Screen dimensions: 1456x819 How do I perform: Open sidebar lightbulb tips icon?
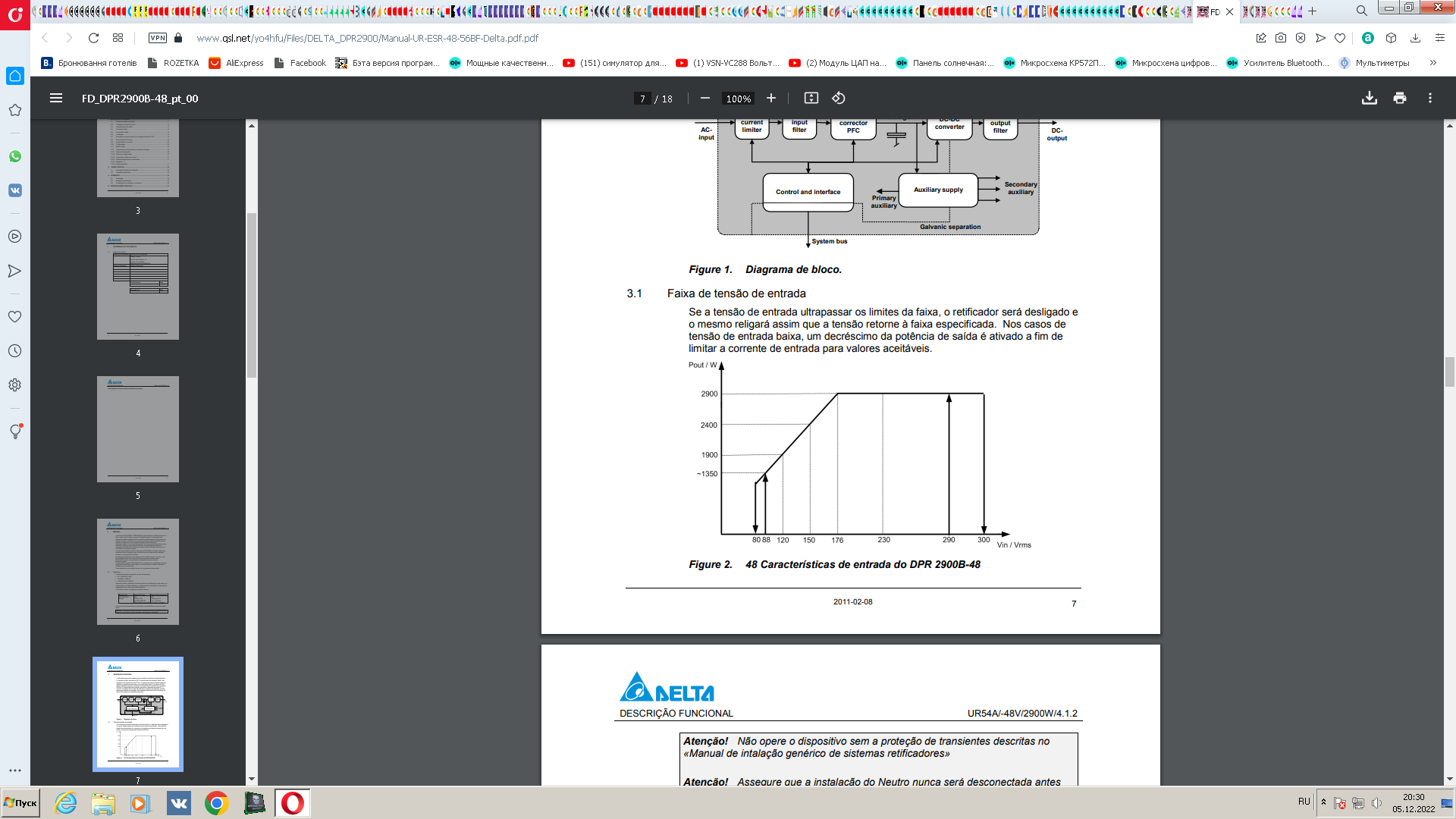(15, 431)
